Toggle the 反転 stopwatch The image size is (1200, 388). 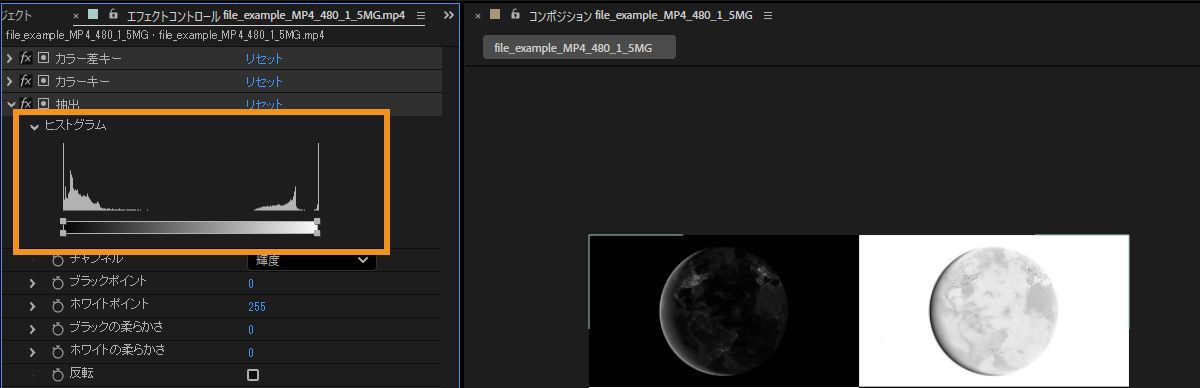pos(57,375)
